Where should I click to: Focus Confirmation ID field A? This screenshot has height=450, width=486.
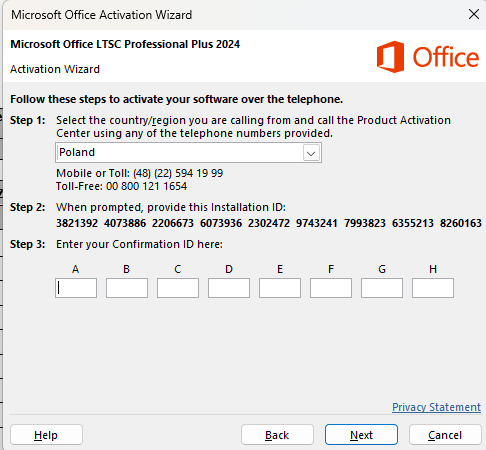[76, 288]
